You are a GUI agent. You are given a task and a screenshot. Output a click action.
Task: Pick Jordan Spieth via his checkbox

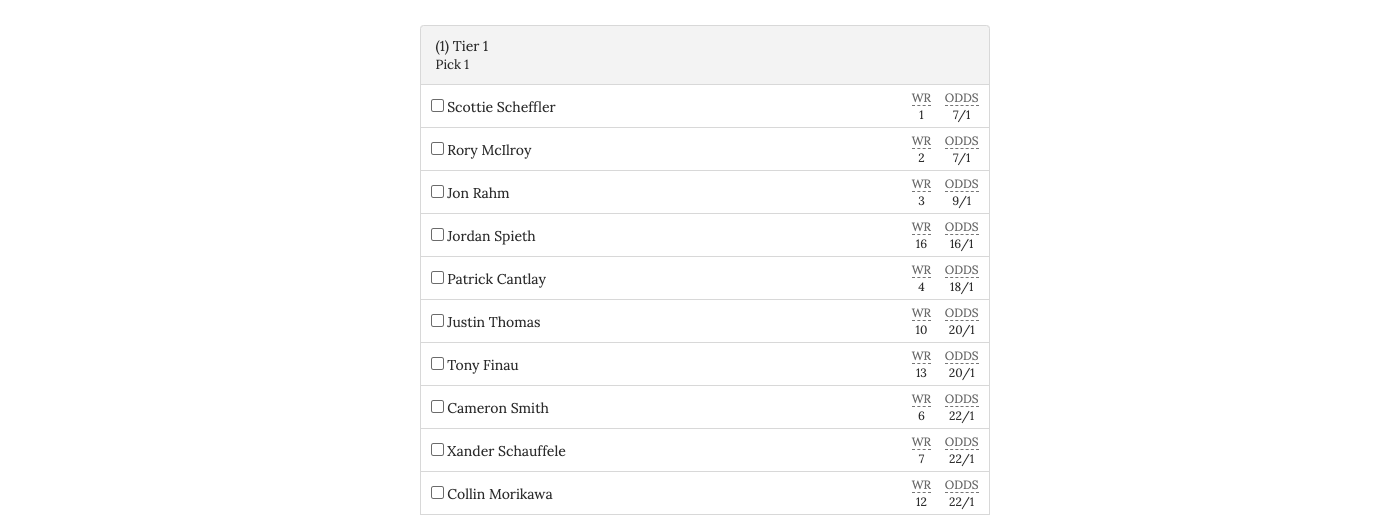(437, 235)
